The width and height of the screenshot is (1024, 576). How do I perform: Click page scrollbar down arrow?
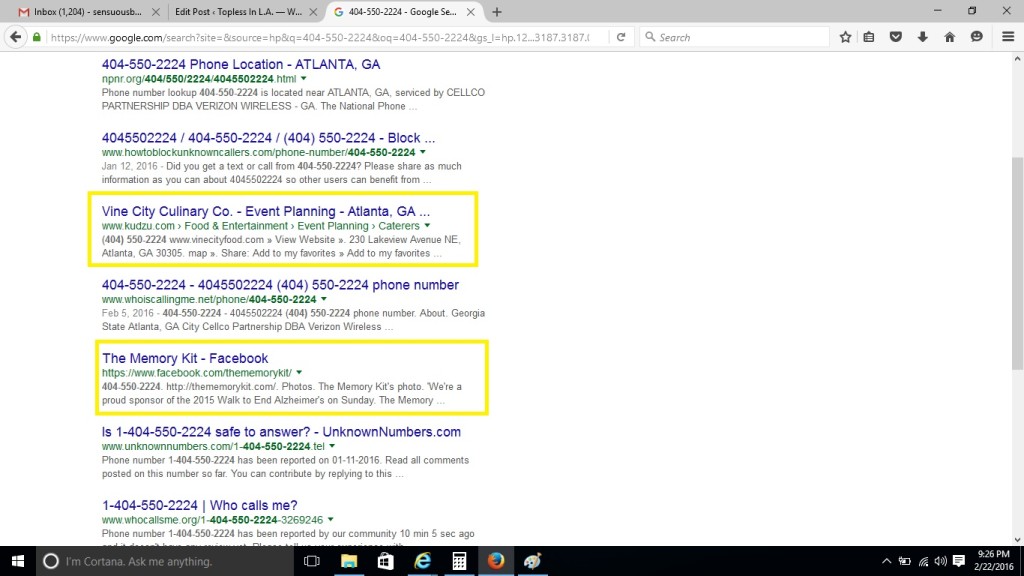(1017, 539)
